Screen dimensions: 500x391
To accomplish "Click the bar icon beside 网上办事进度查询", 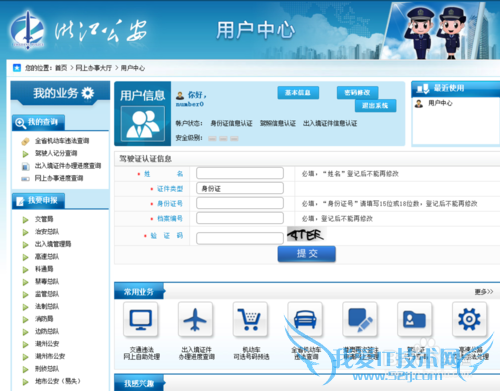I will click(x=25, y=179).
